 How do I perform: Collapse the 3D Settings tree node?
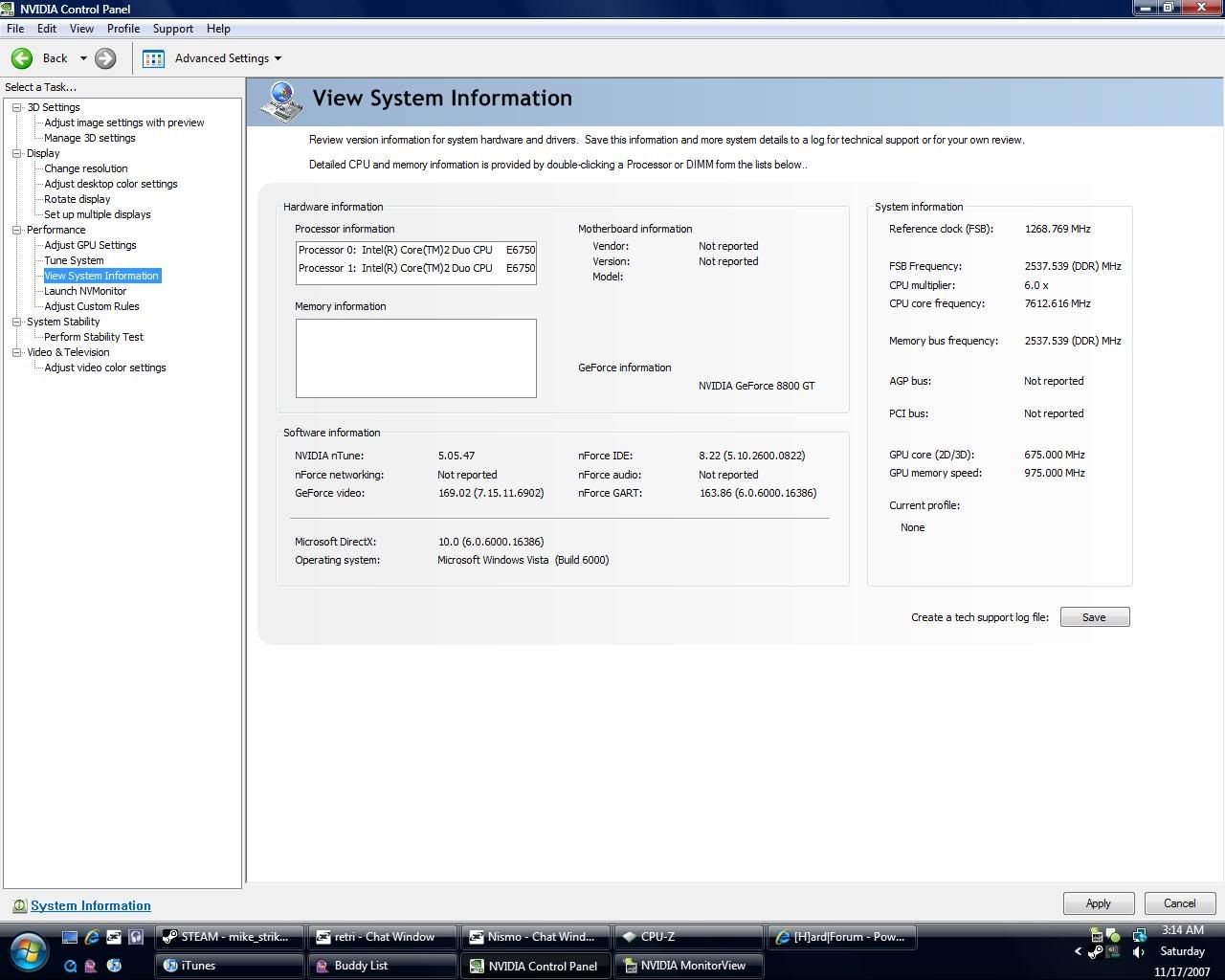tap(17, 107)
